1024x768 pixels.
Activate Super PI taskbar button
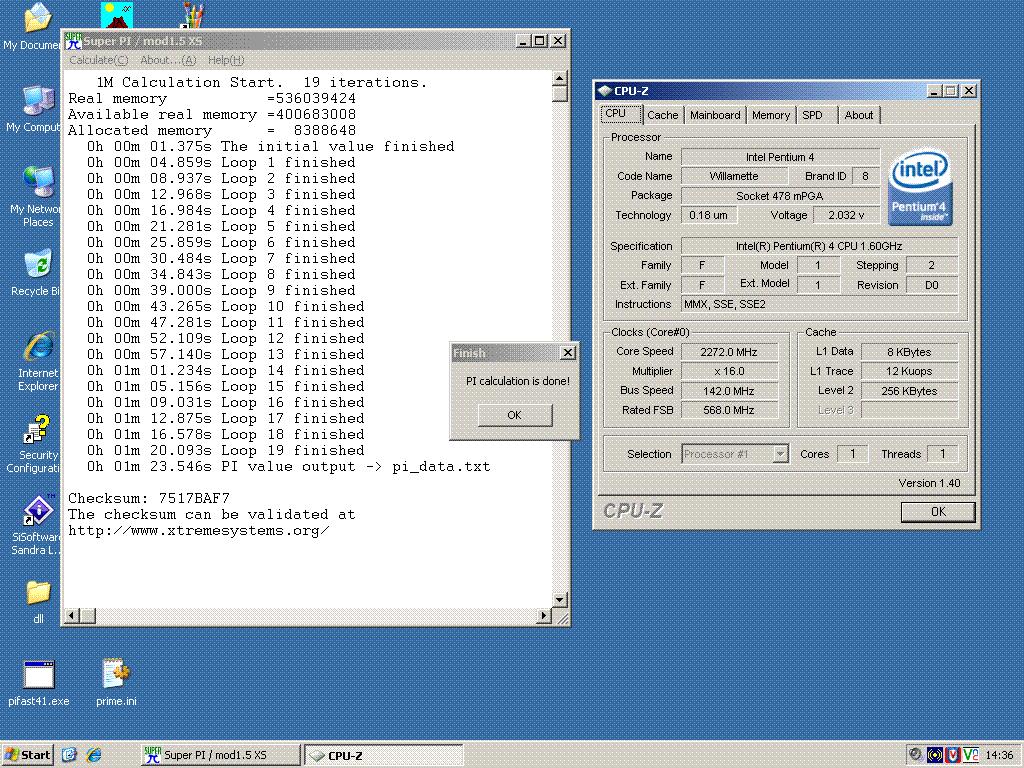click(220, 755)
